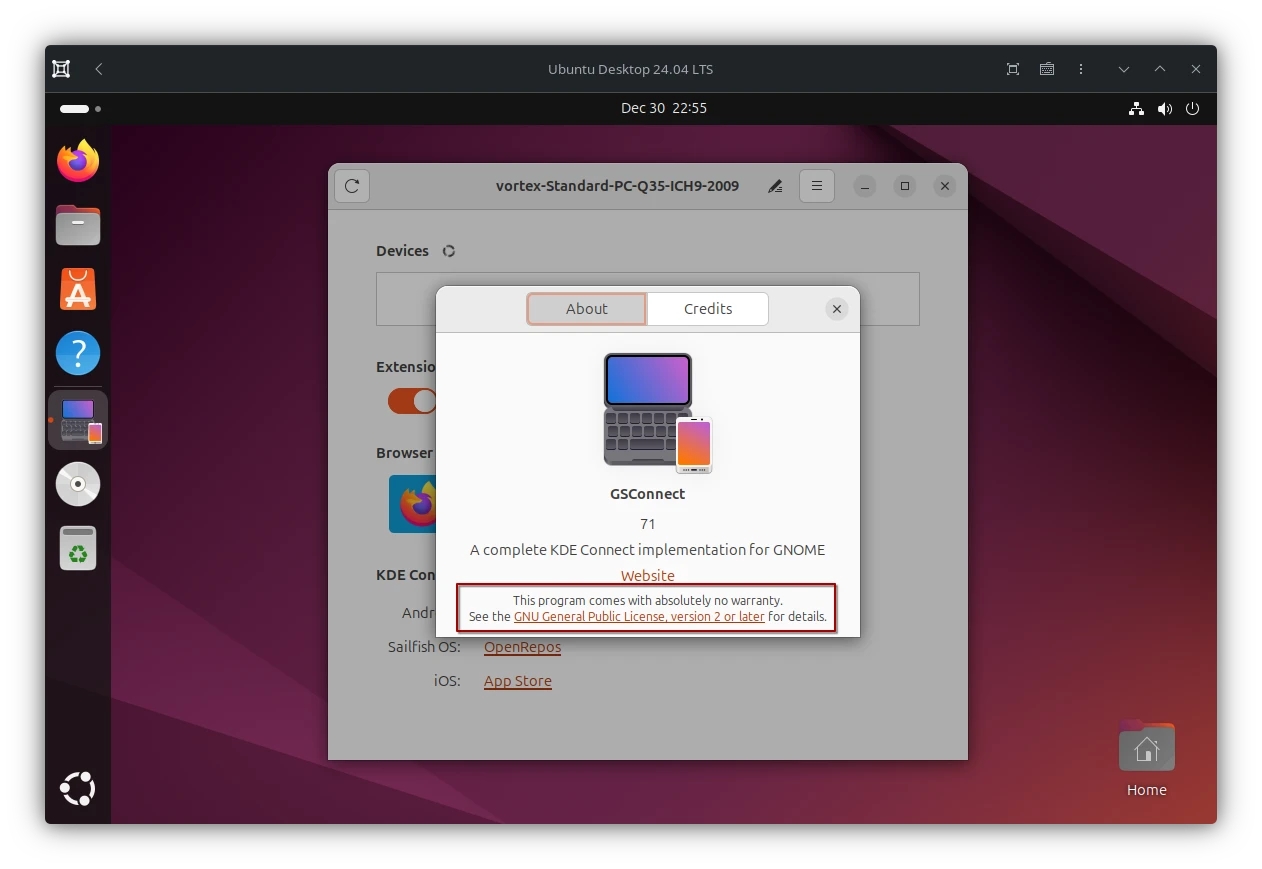1262x869 pixels.
Task: Click the Firefox icon in the Browser section
Action: 416,504
